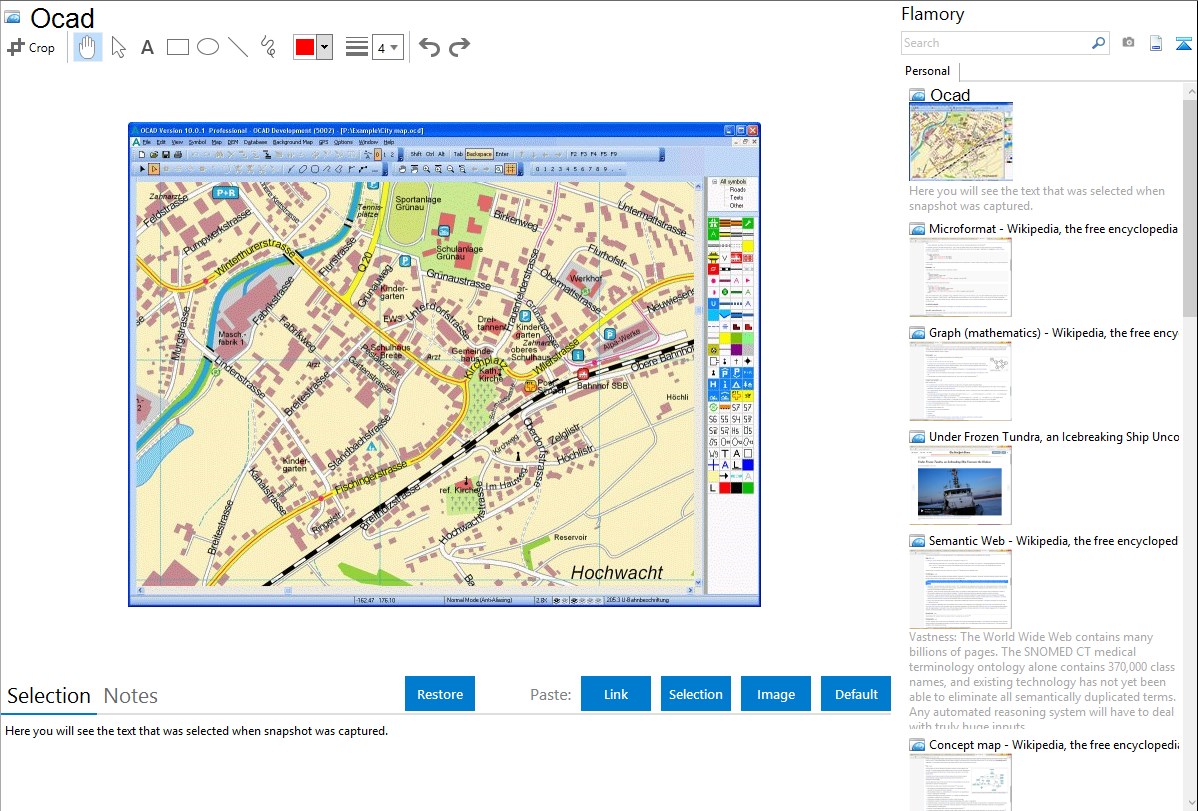1198x811 pixels.
Task: Select the straight line tool
Action: [x=238, y=47]
